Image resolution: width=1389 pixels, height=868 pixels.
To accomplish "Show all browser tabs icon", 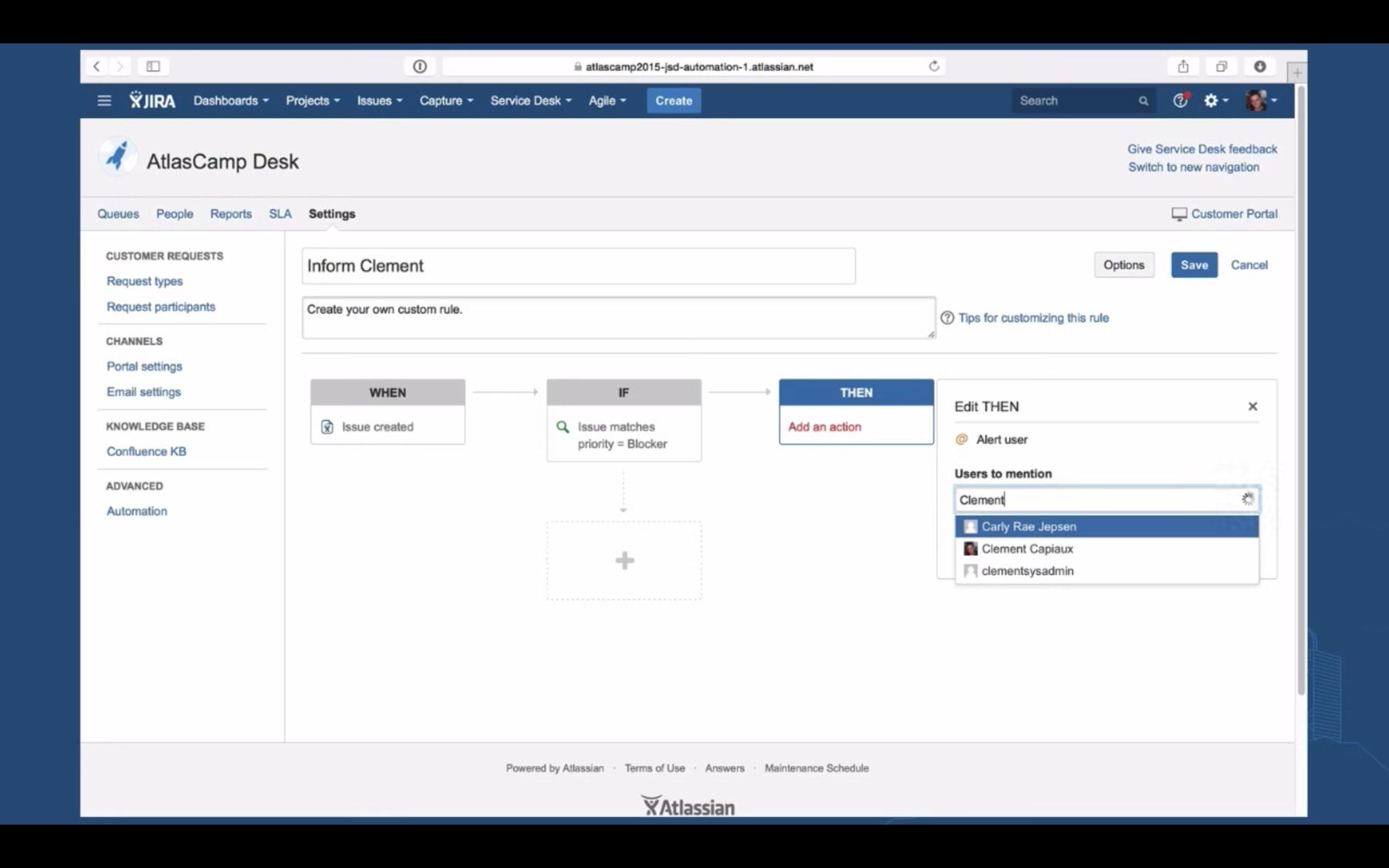I will pos(1221,66).
